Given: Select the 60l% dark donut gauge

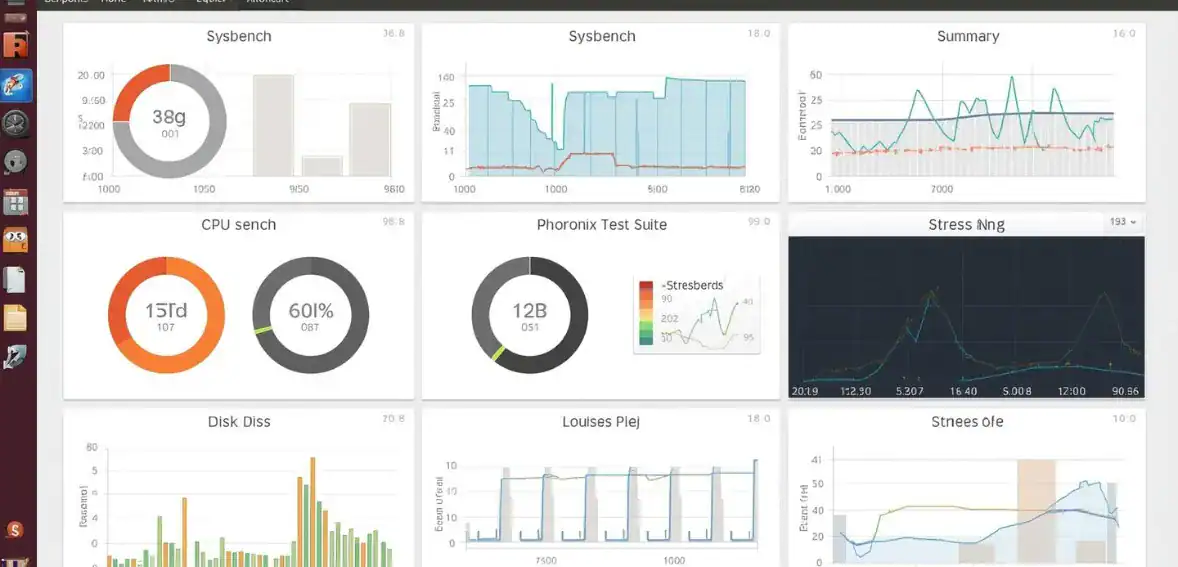Looking at the screenshot, I should [x=310, y=315].
